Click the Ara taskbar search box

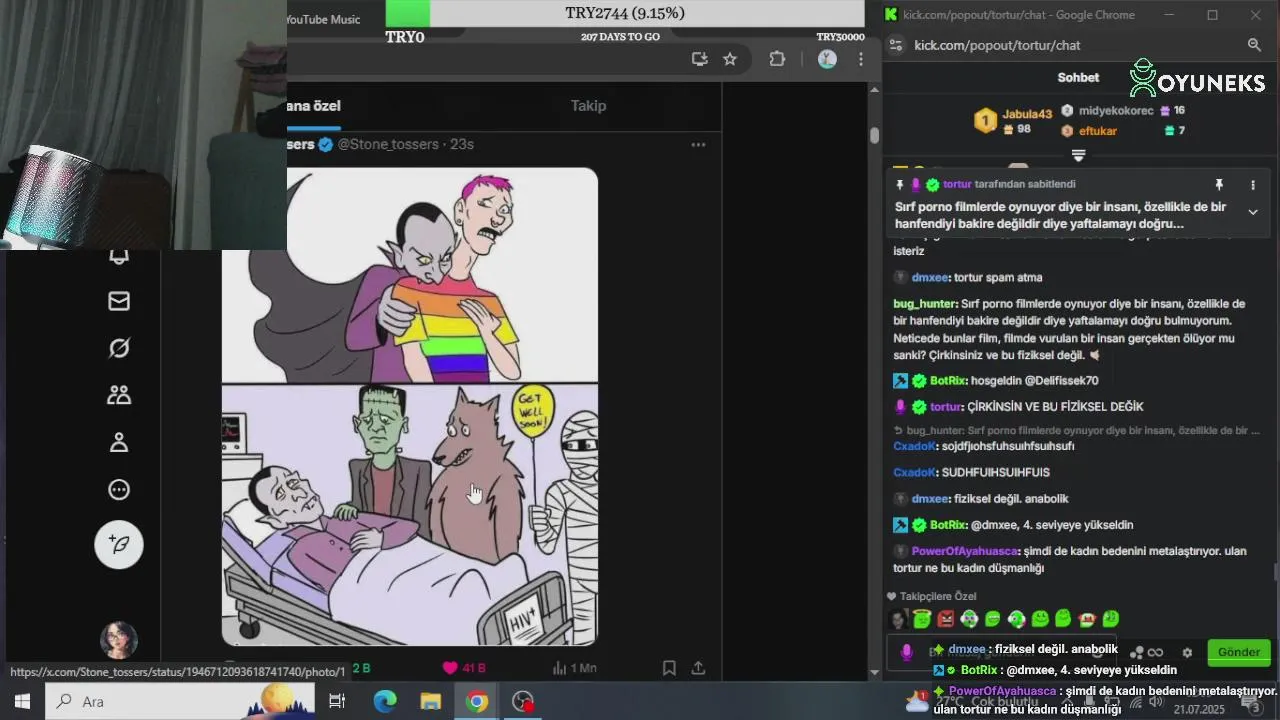tap(180, 701)
